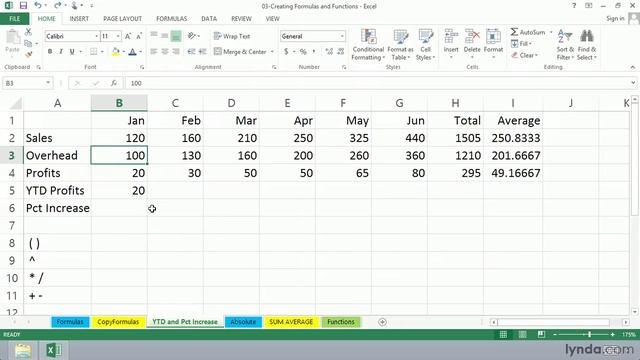Toggle Middle Align vertical alignment
640x360 pixels.
click(x=165, y=36)
